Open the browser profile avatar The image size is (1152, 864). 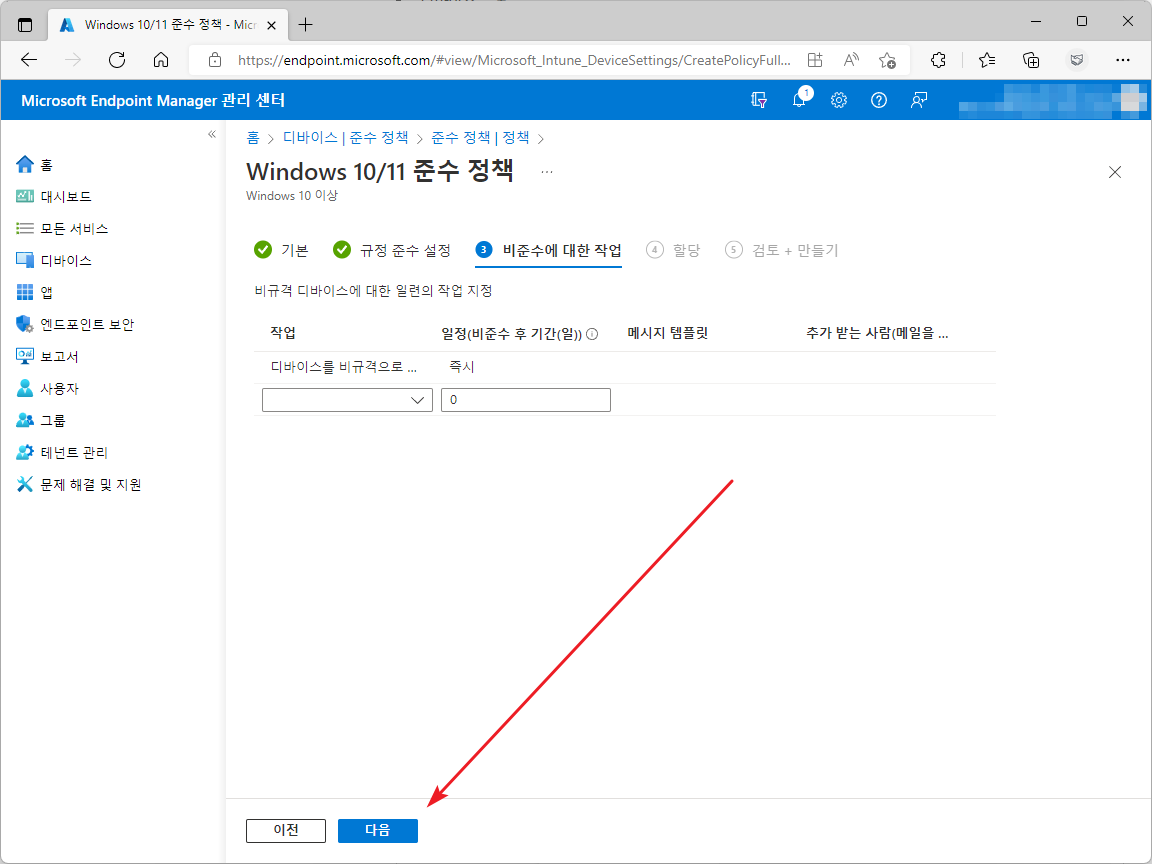[1077, 60]
